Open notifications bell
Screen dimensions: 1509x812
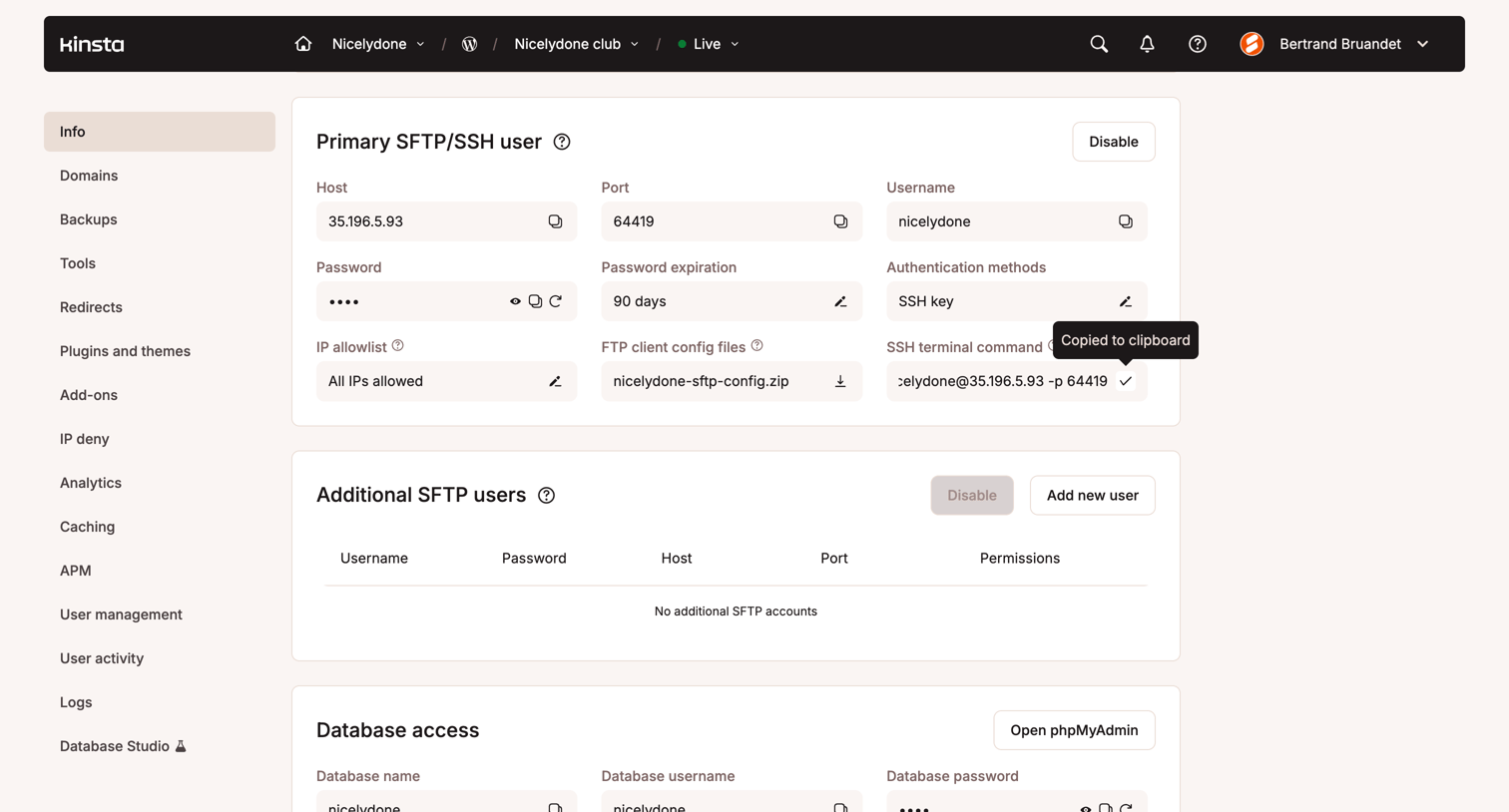point(1147,44)
